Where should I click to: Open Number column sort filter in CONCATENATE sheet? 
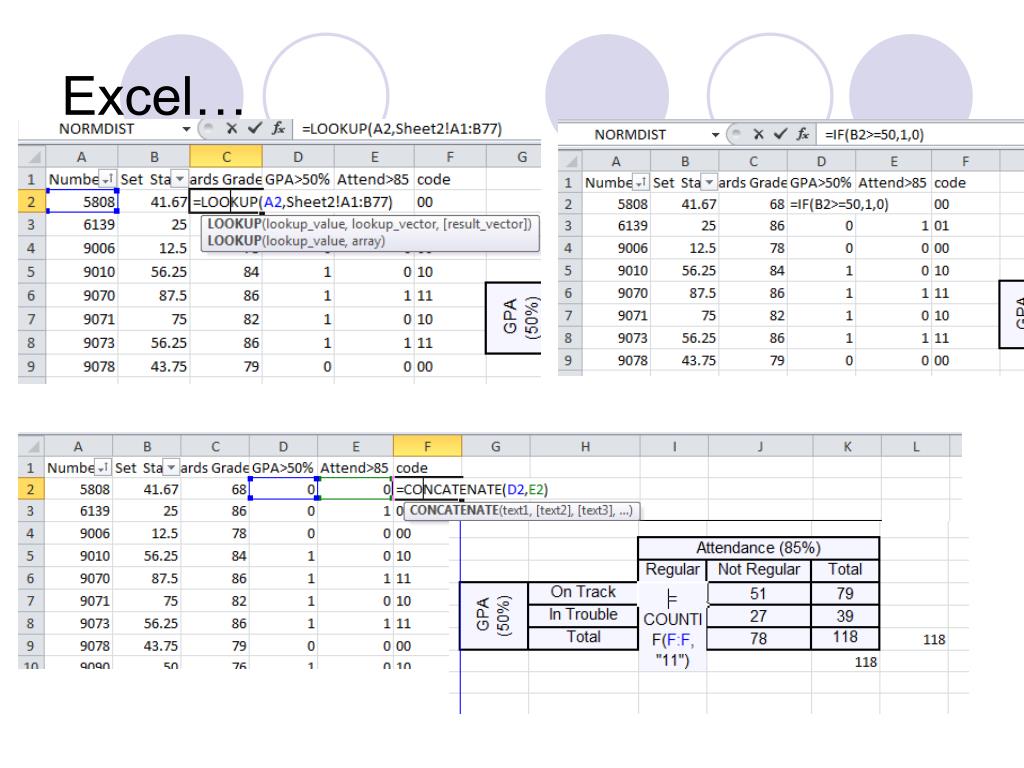pos(103,468)
